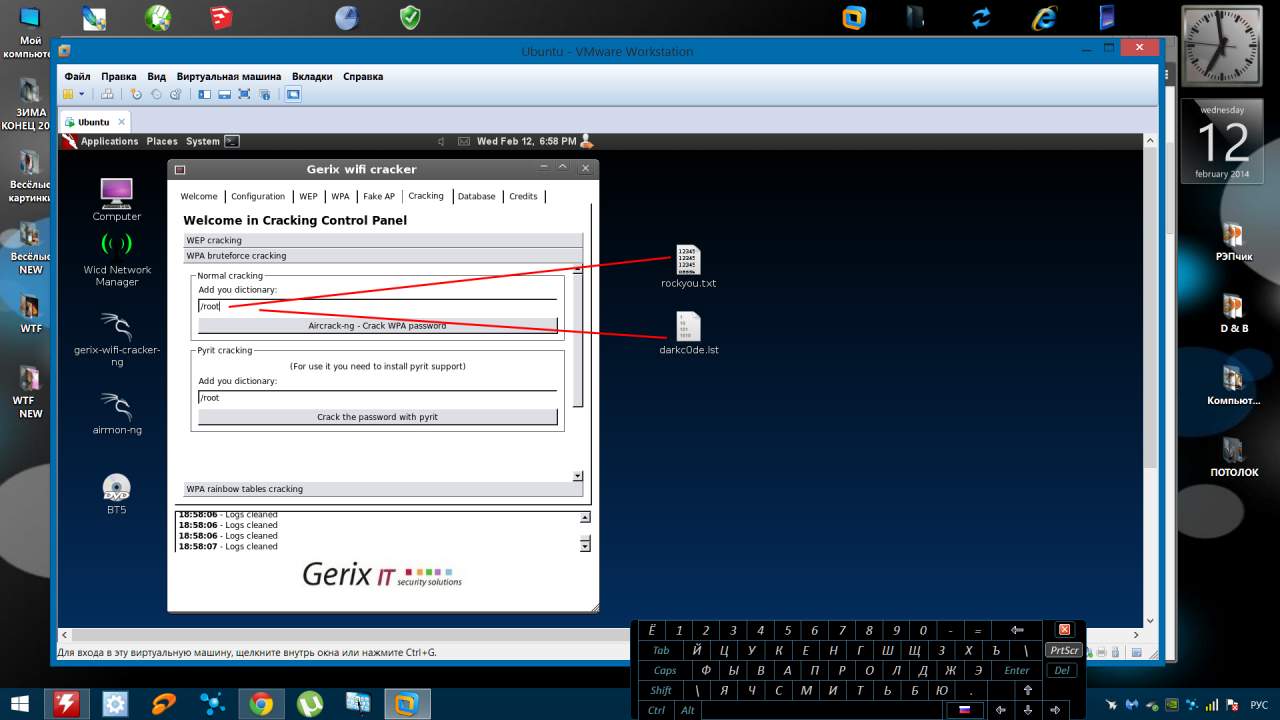Open the terminal launcher in GNOME panel
Viewport: 1280px width, 720px height.
coord(232,141)
